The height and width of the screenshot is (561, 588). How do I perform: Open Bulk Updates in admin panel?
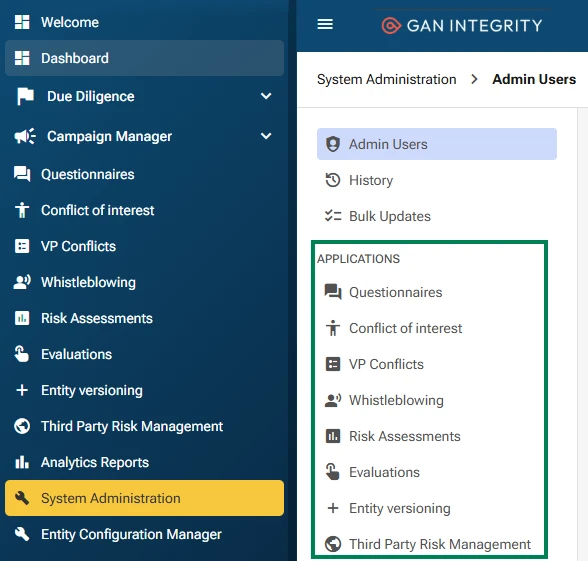437,216
